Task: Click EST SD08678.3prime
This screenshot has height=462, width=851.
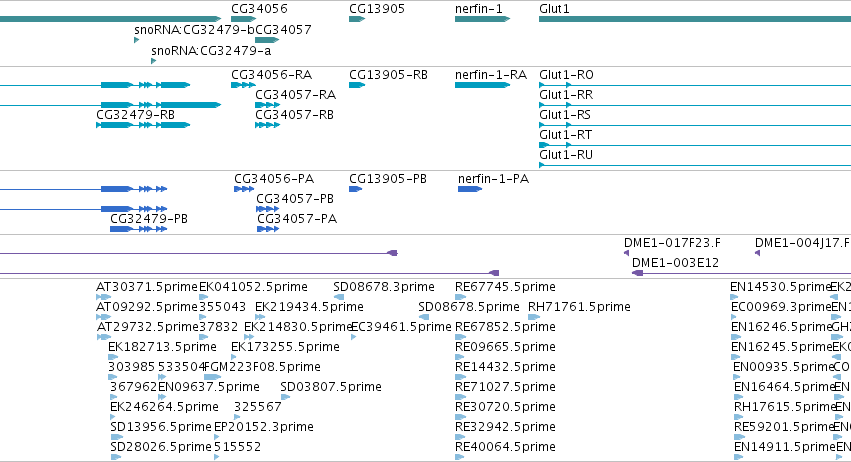Action: pos(384,287)
